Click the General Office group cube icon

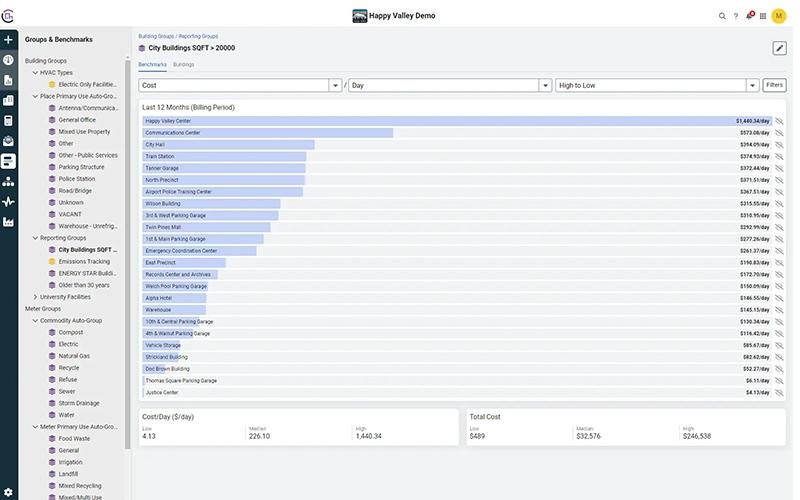(52, 120)
